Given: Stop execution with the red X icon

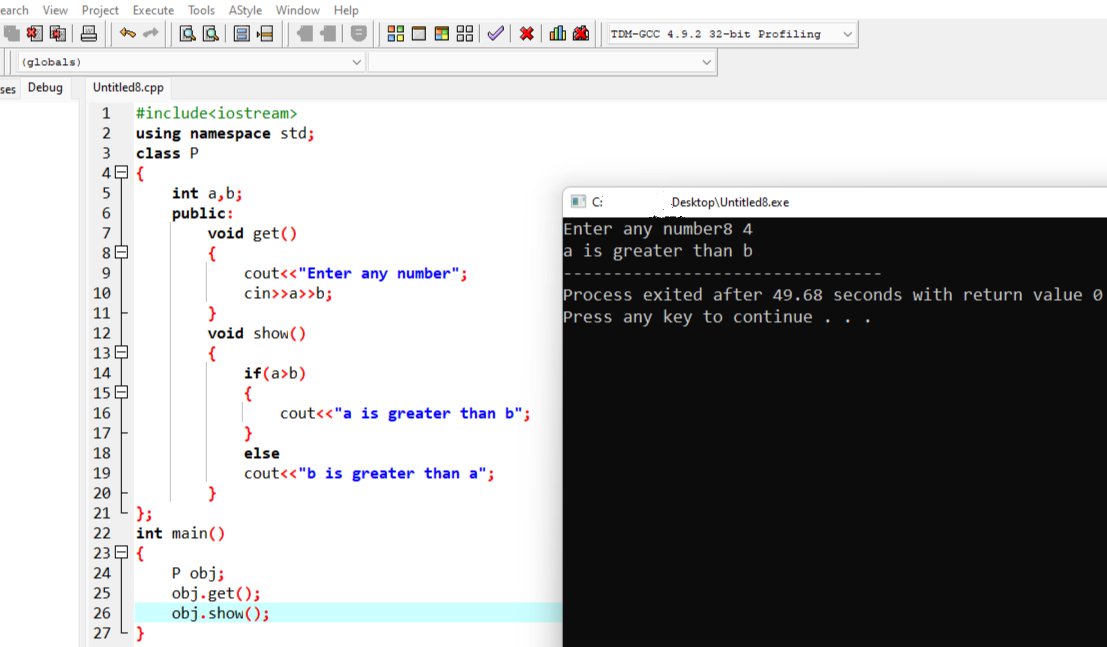Looking at the screenshot, I should coord(527,33).
